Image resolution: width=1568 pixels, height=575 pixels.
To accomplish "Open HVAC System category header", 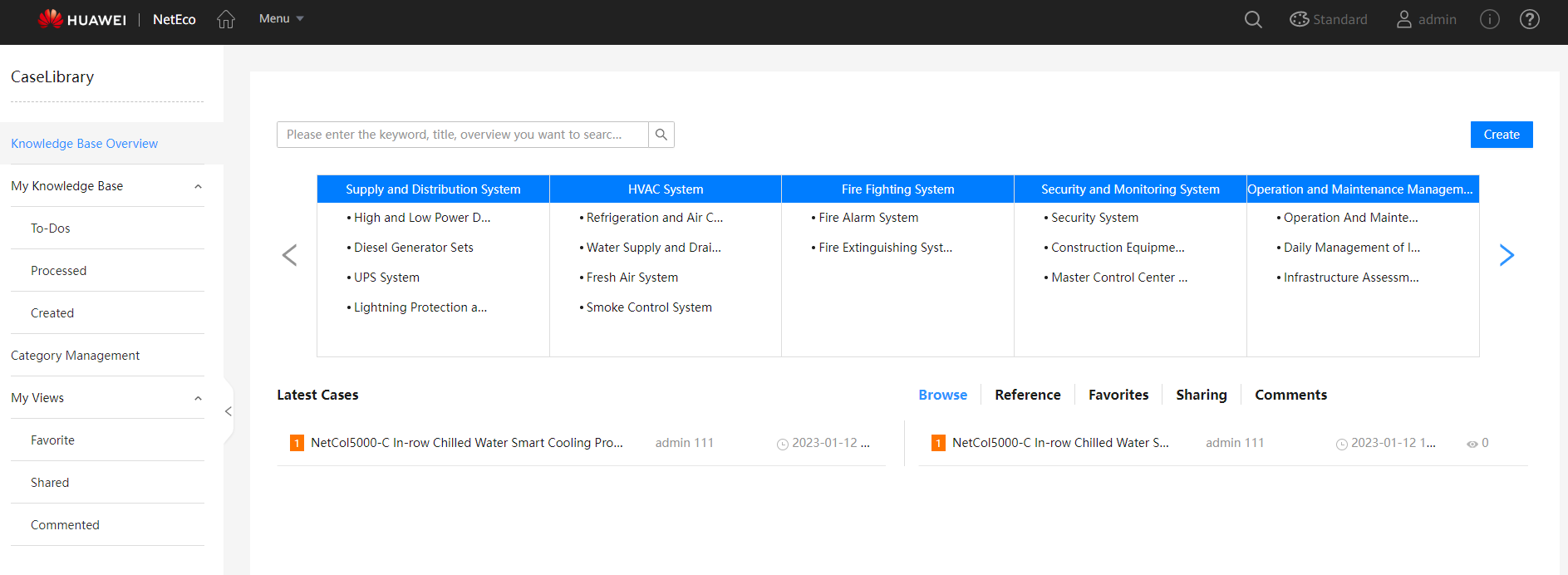I will point(666,189).
